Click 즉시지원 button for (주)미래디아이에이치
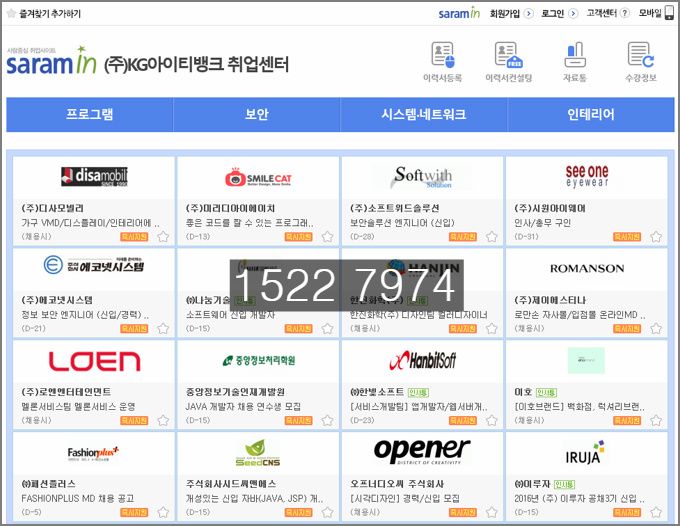The width and height of the screenshot is (680, 526). (x=298, y=237)
